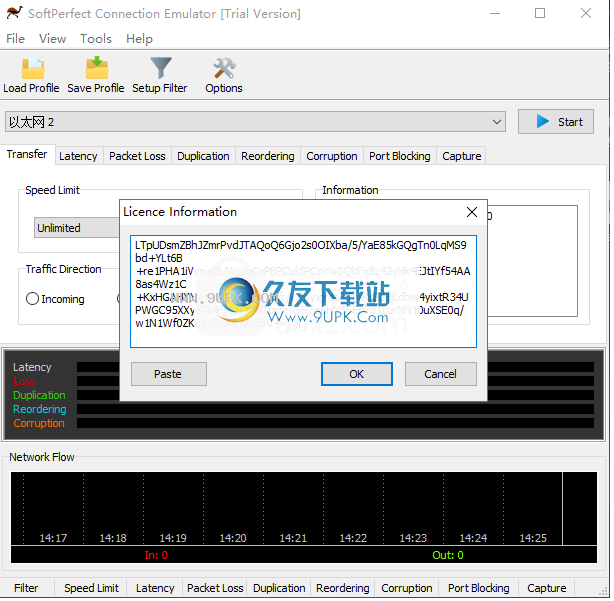This screenshot has height=601, width=614.
Task: Click Speed Limit in the status bar
Action: click(x=91, y=588)
